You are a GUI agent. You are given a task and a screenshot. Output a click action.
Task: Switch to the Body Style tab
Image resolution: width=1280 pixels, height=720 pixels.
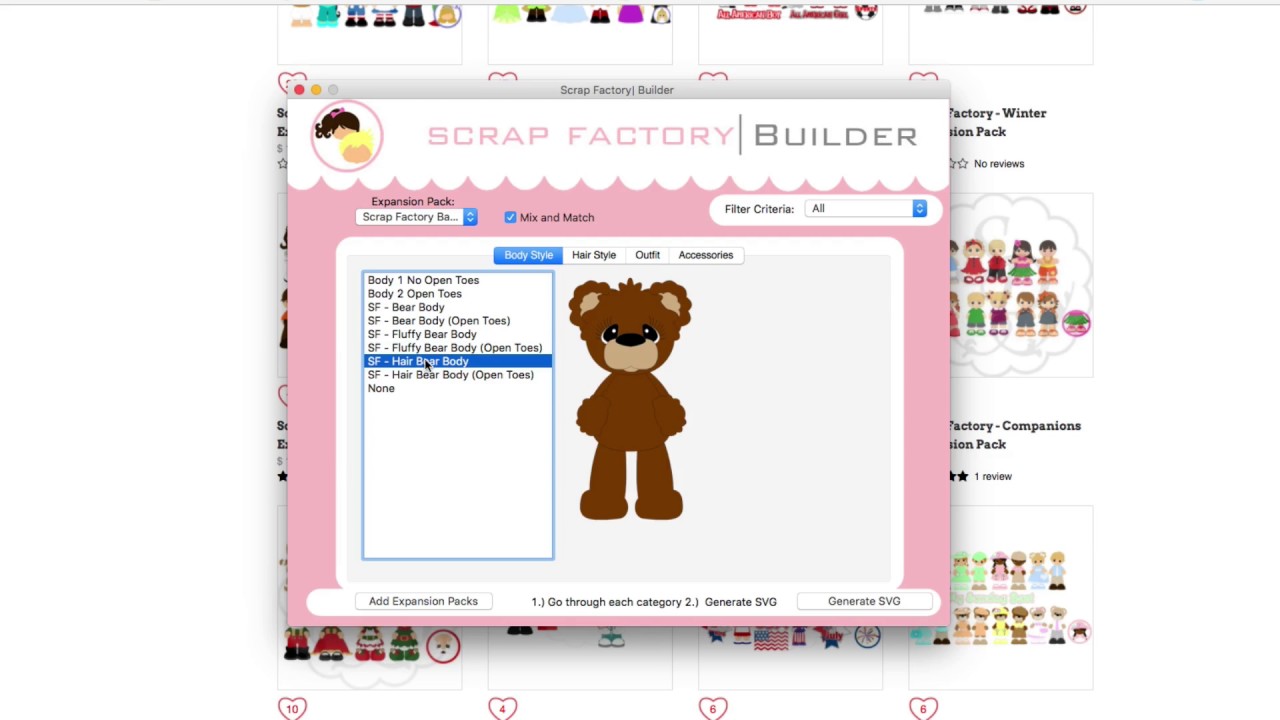528,255
